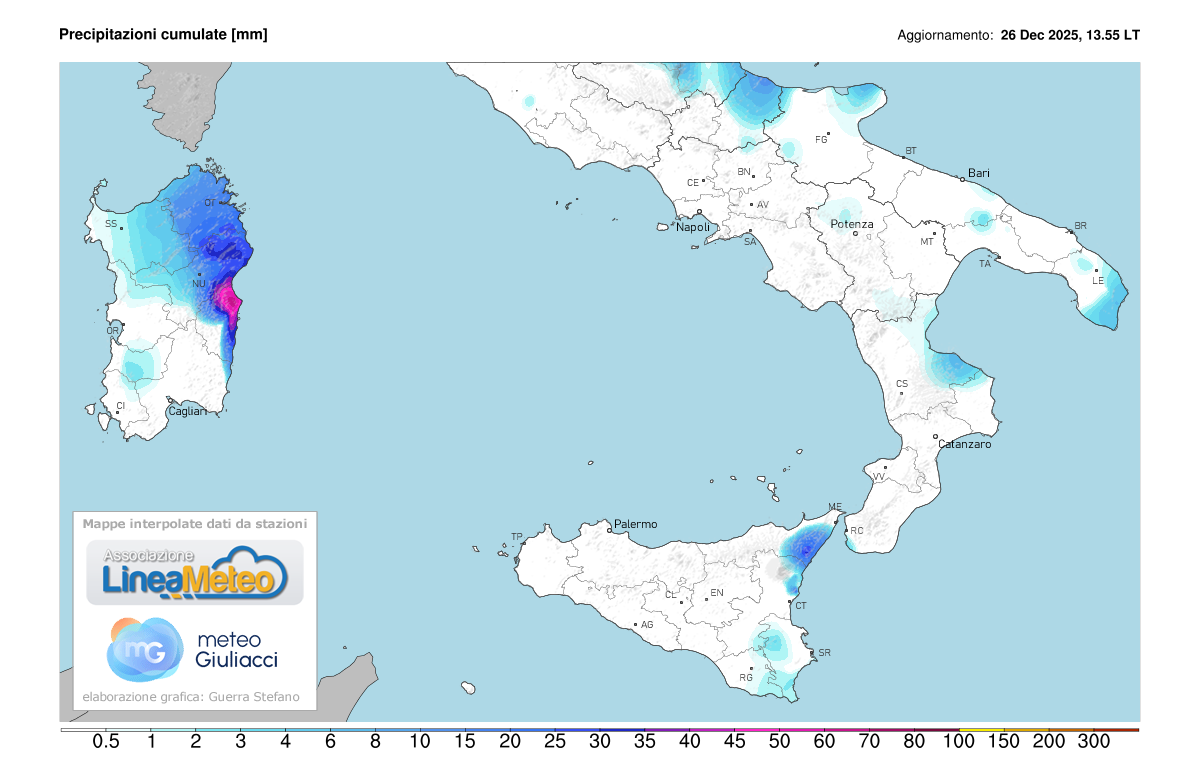Select the LE province label in Puglia
The width and height of the screenshot is (1200, 770).
pyautogui.click(x=1097, y=280)
